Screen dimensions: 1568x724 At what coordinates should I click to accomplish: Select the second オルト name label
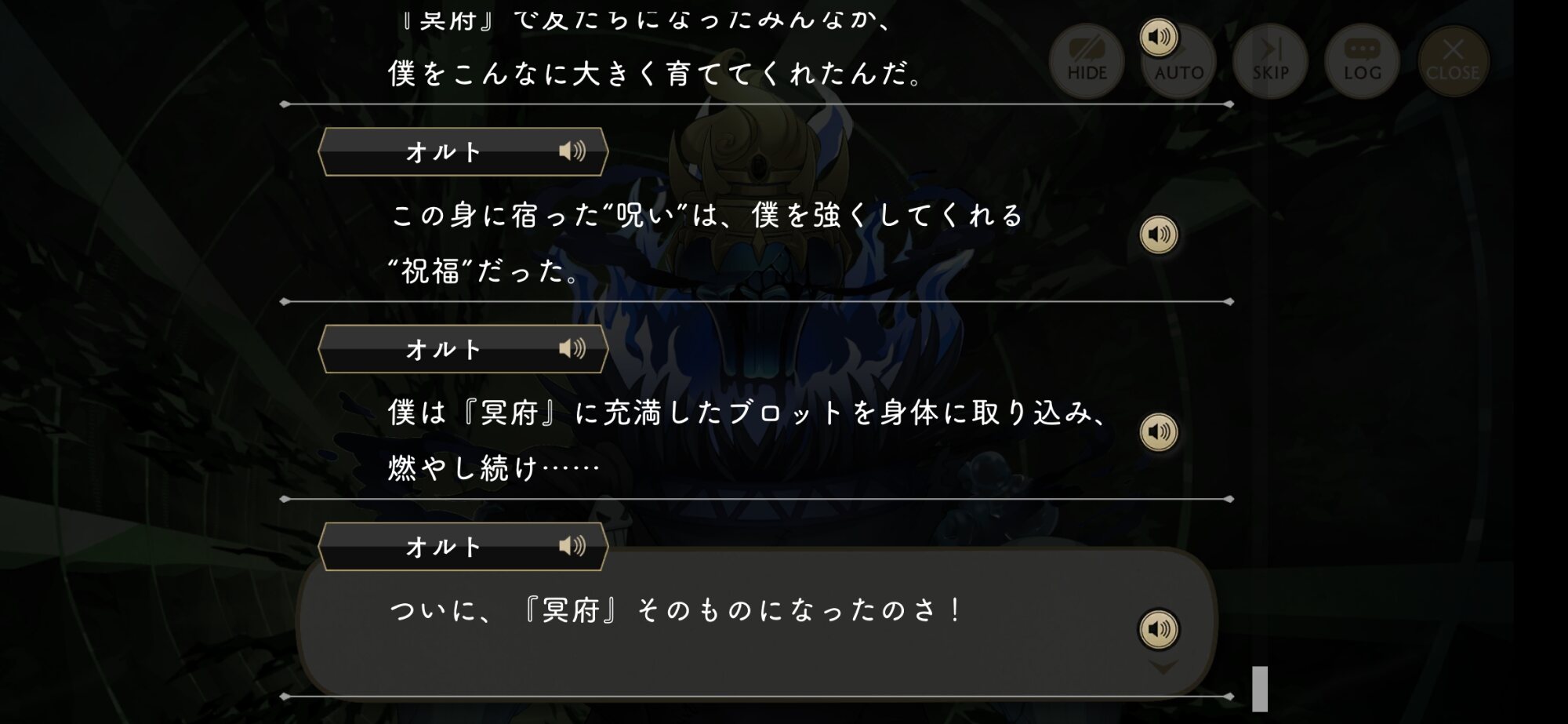pyautogui.click(x=443, y=349)
